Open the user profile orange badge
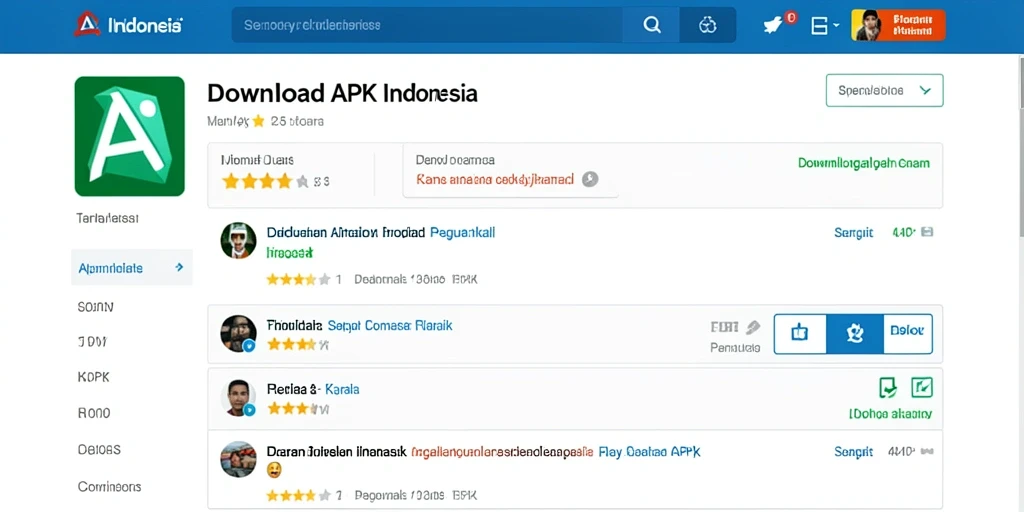Viewport: 1024px width, 512px height. click(x=898, y=25)
